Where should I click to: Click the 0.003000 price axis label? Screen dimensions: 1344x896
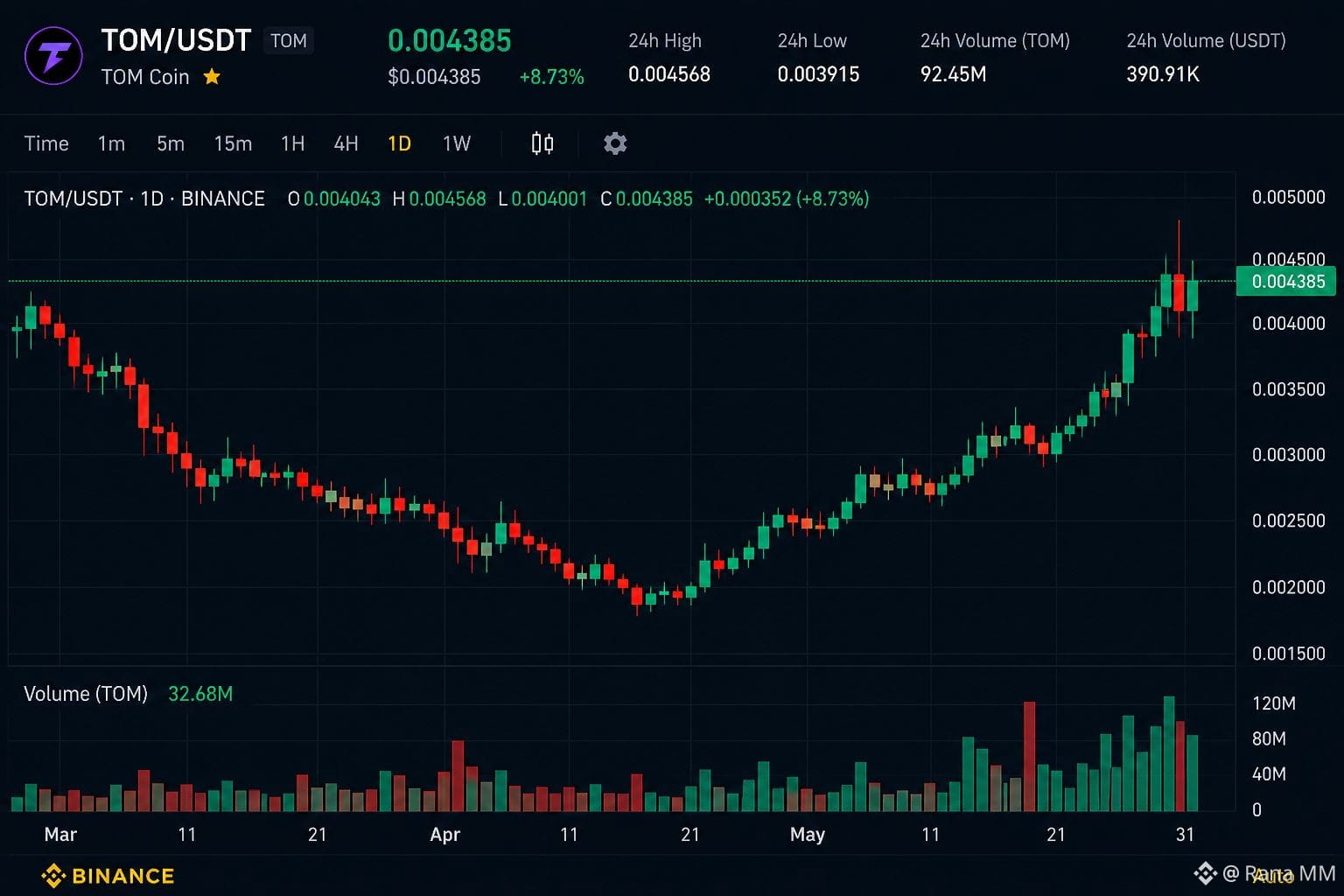click(x=1288, y=455)
